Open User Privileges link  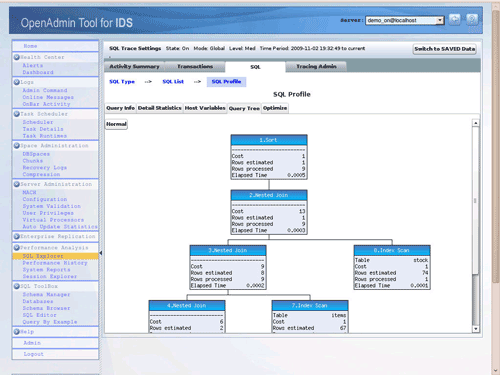(48, 213)
